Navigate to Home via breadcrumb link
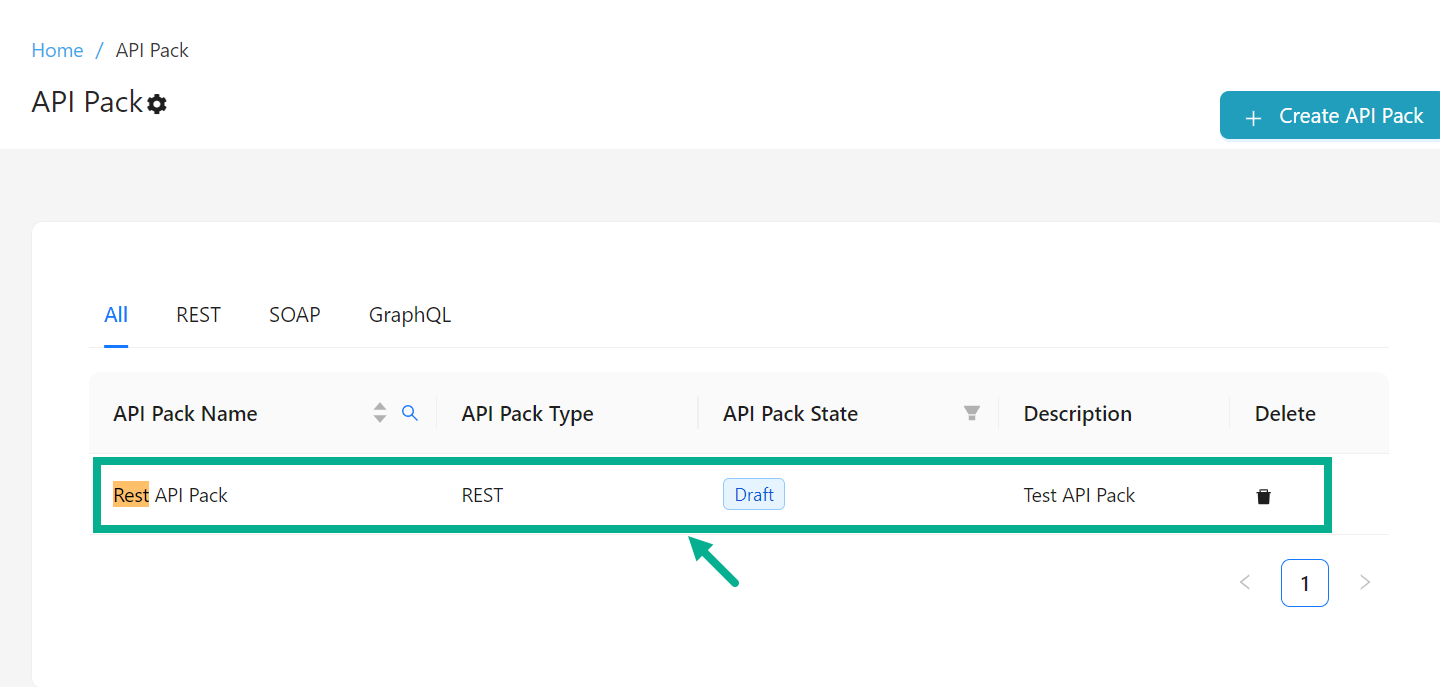The height and width of the screenshot is (687, 1440). 57,50
